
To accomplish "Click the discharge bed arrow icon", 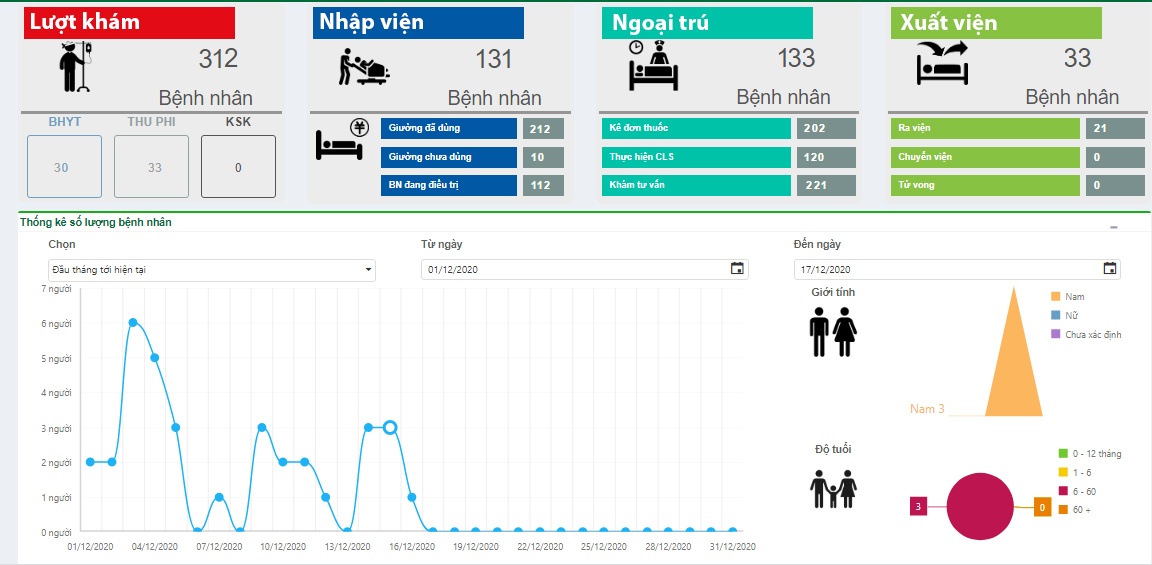I will [x=943, y=65].
